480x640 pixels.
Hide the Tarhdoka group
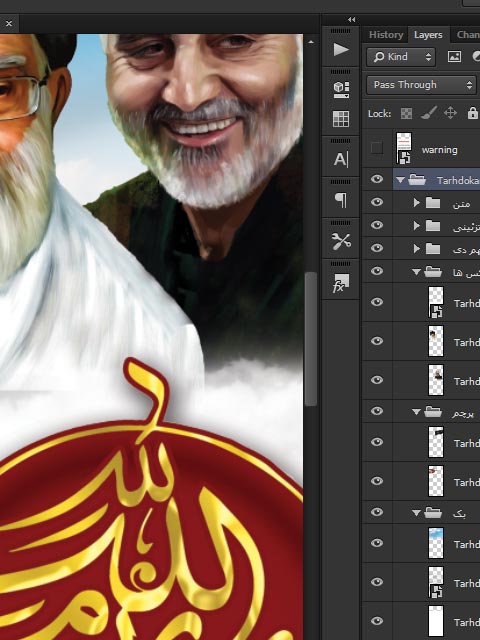coord(377,179)
